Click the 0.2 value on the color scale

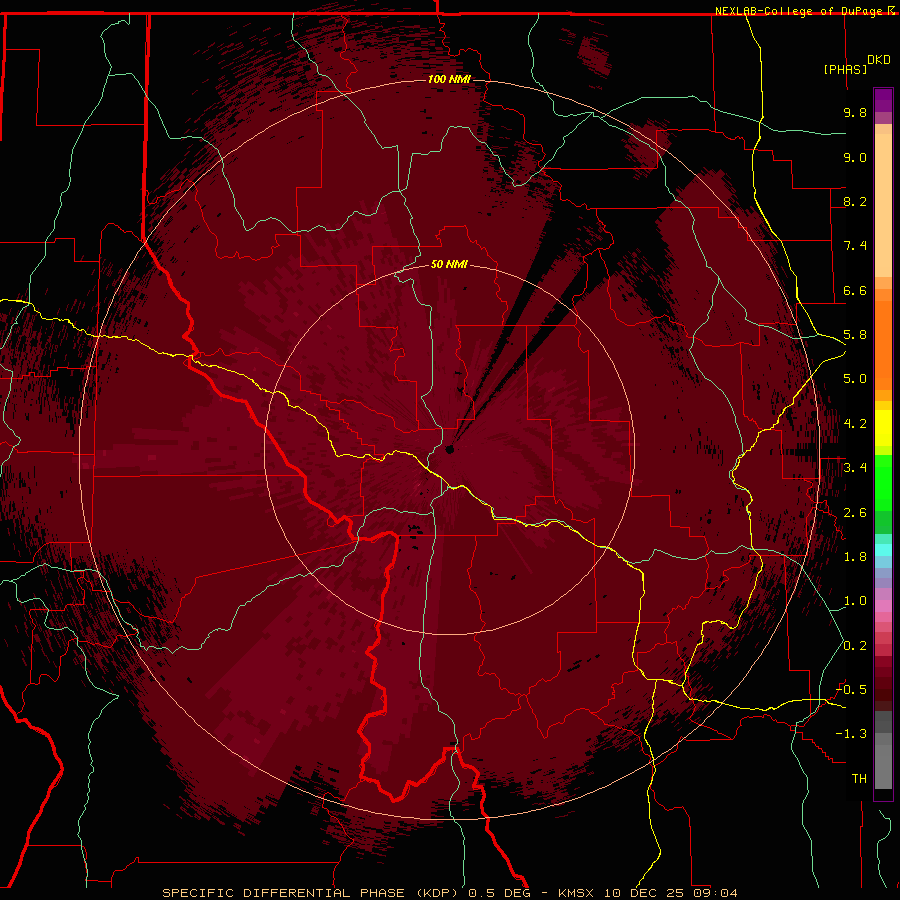click(x=855, y=646)
